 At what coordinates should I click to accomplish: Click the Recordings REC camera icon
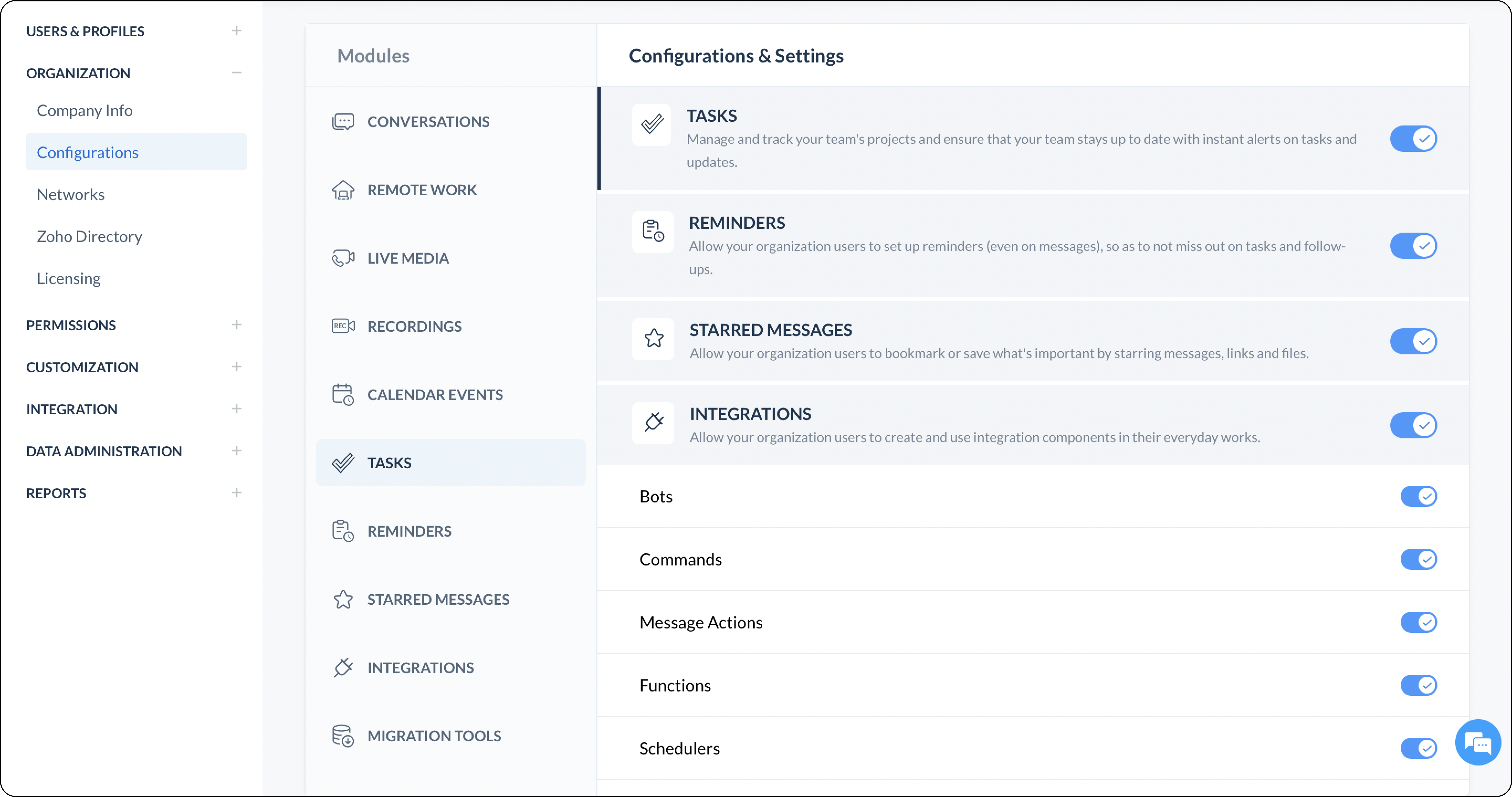coord(343,326)
